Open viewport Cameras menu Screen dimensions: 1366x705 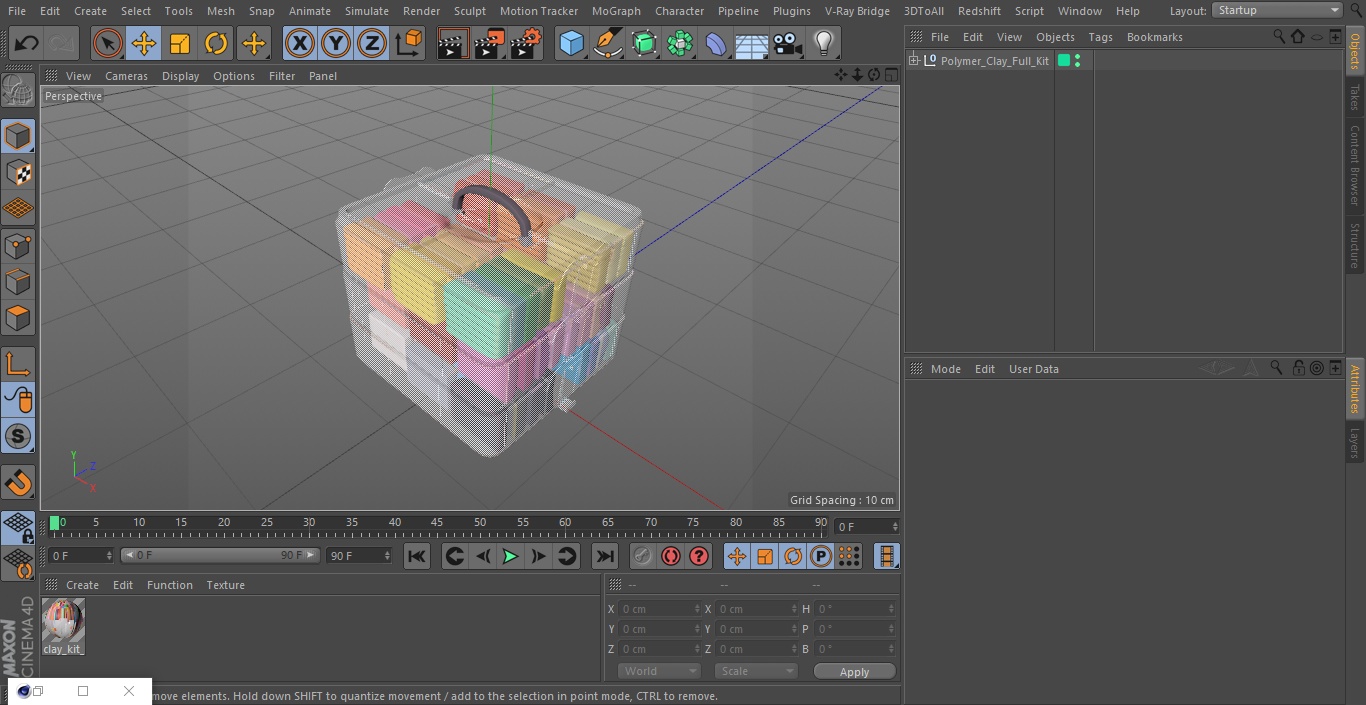[x=126, y=76]
